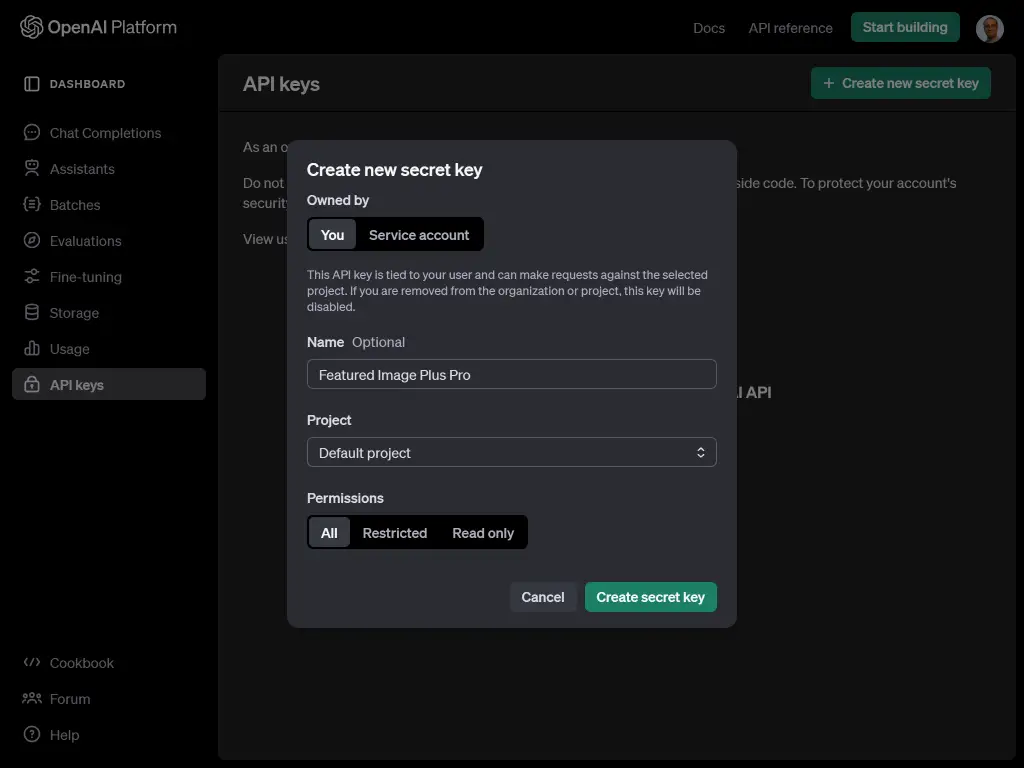Set permissions to All
Screen dimensions: 1024x768
tap(329, 533)
